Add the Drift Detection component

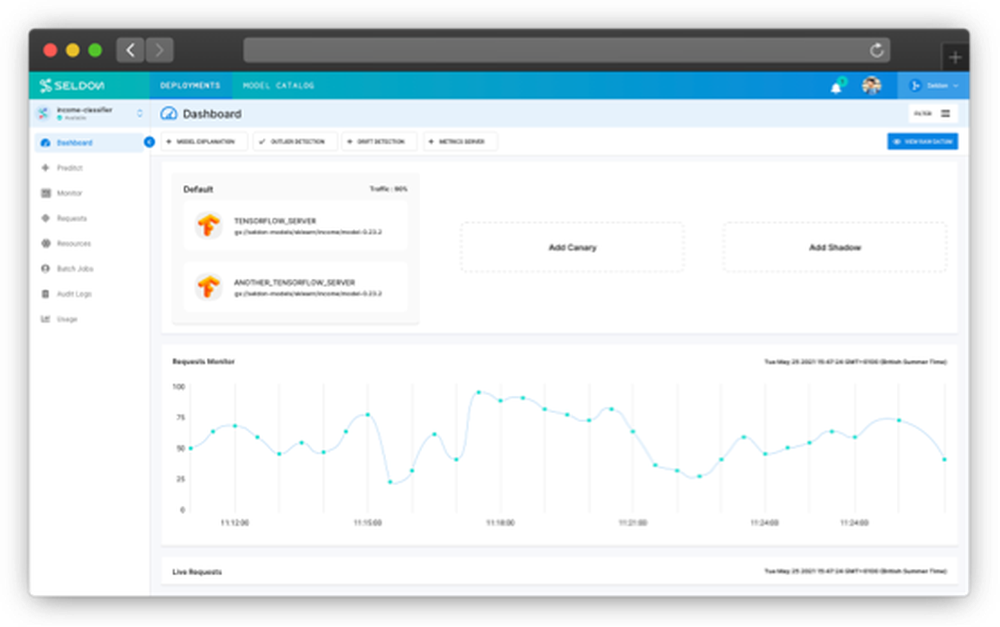[x=379, y=142]
